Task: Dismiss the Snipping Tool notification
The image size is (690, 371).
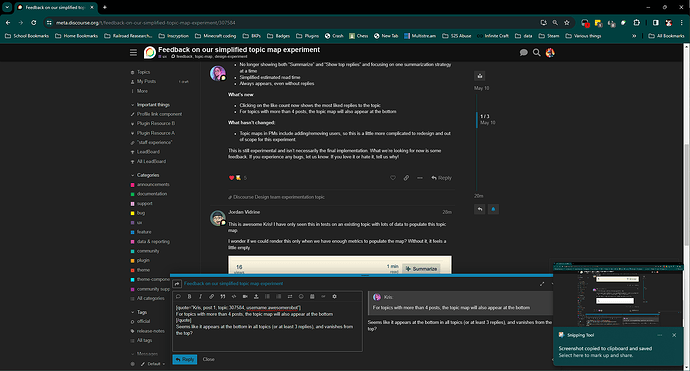Action: pos(674,335)
